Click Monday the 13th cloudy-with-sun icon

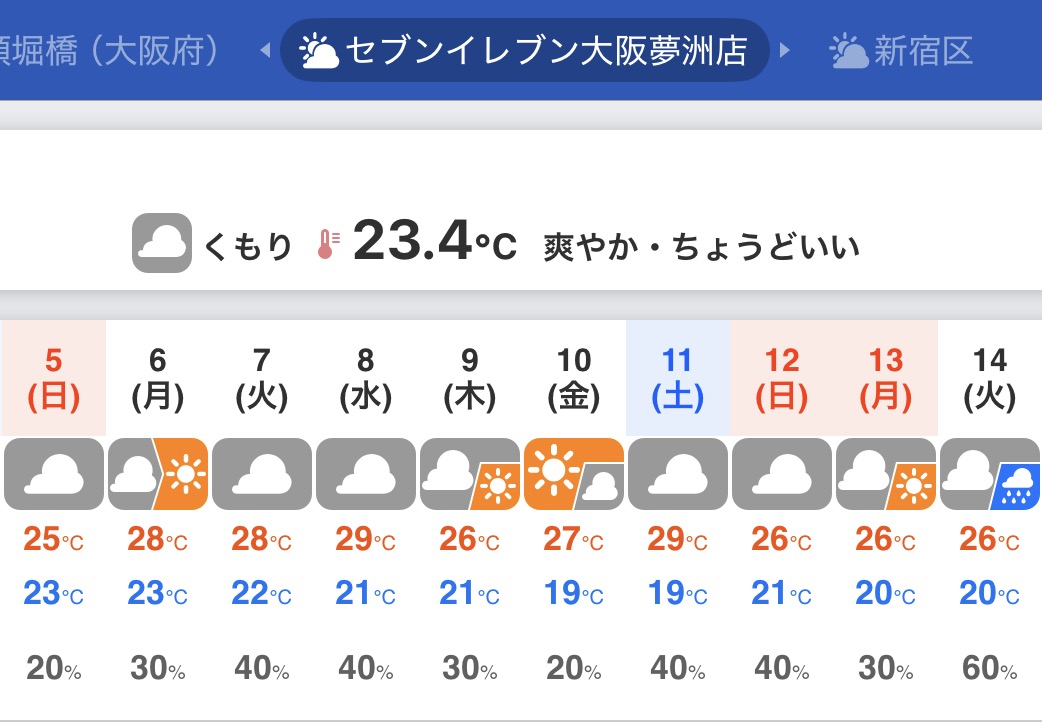pyautogui.click(x=886, y=474)
